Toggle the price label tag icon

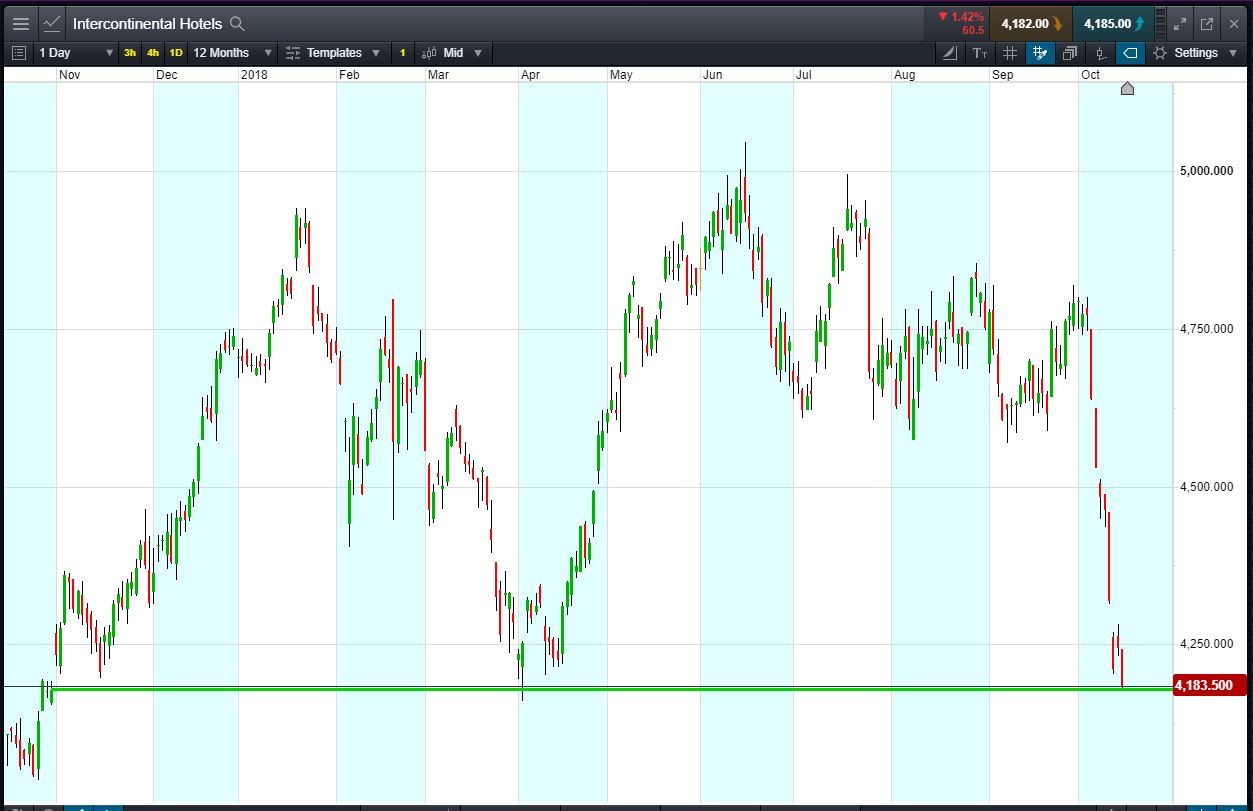[x=1130, y=53]
